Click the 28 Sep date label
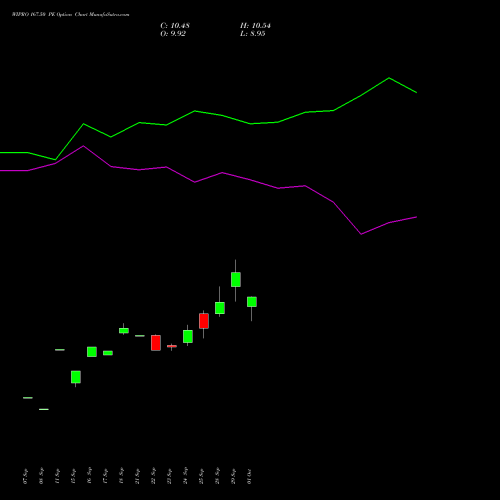The image size is (500, 500). [217, 476]
